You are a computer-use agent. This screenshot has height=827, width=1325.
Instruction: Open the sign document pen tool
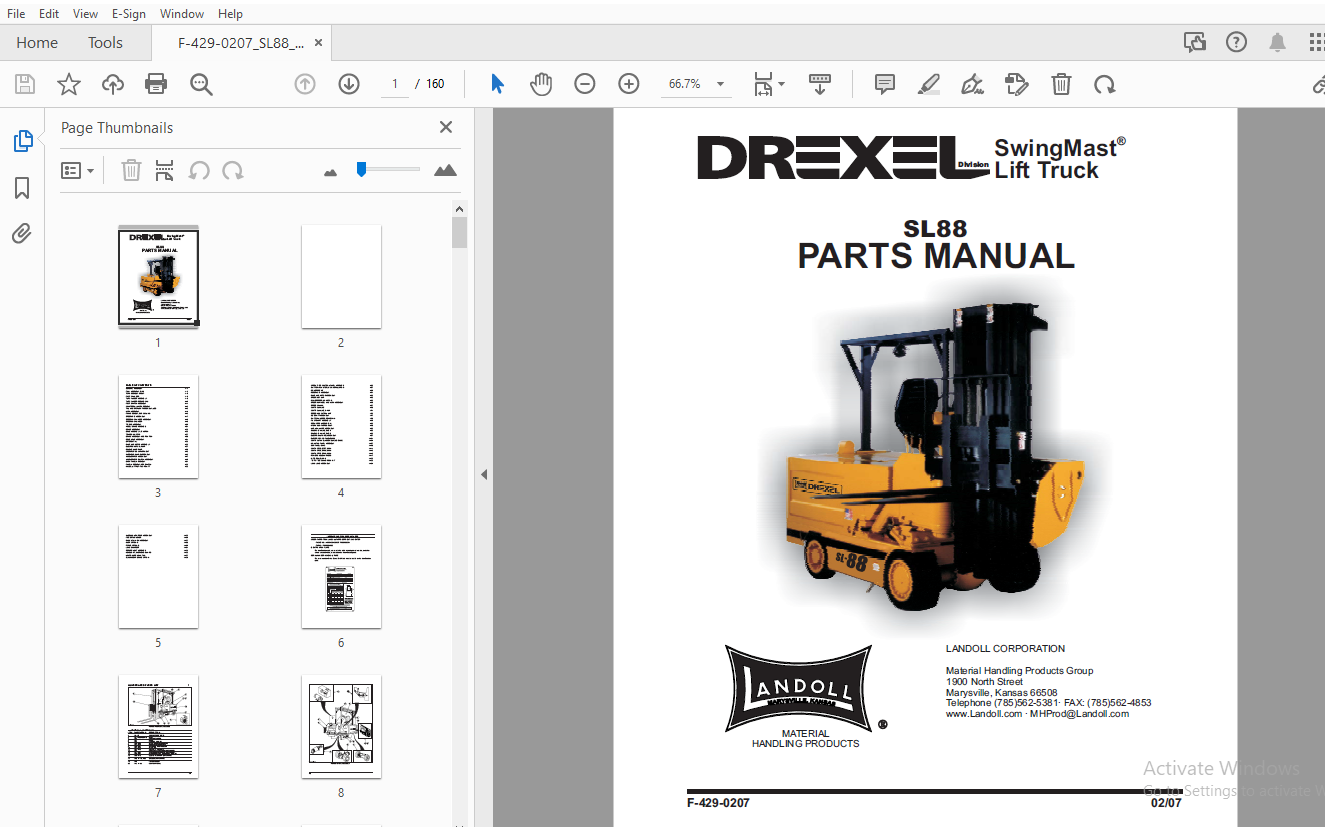pyautogui.click(x=972, y=84)
